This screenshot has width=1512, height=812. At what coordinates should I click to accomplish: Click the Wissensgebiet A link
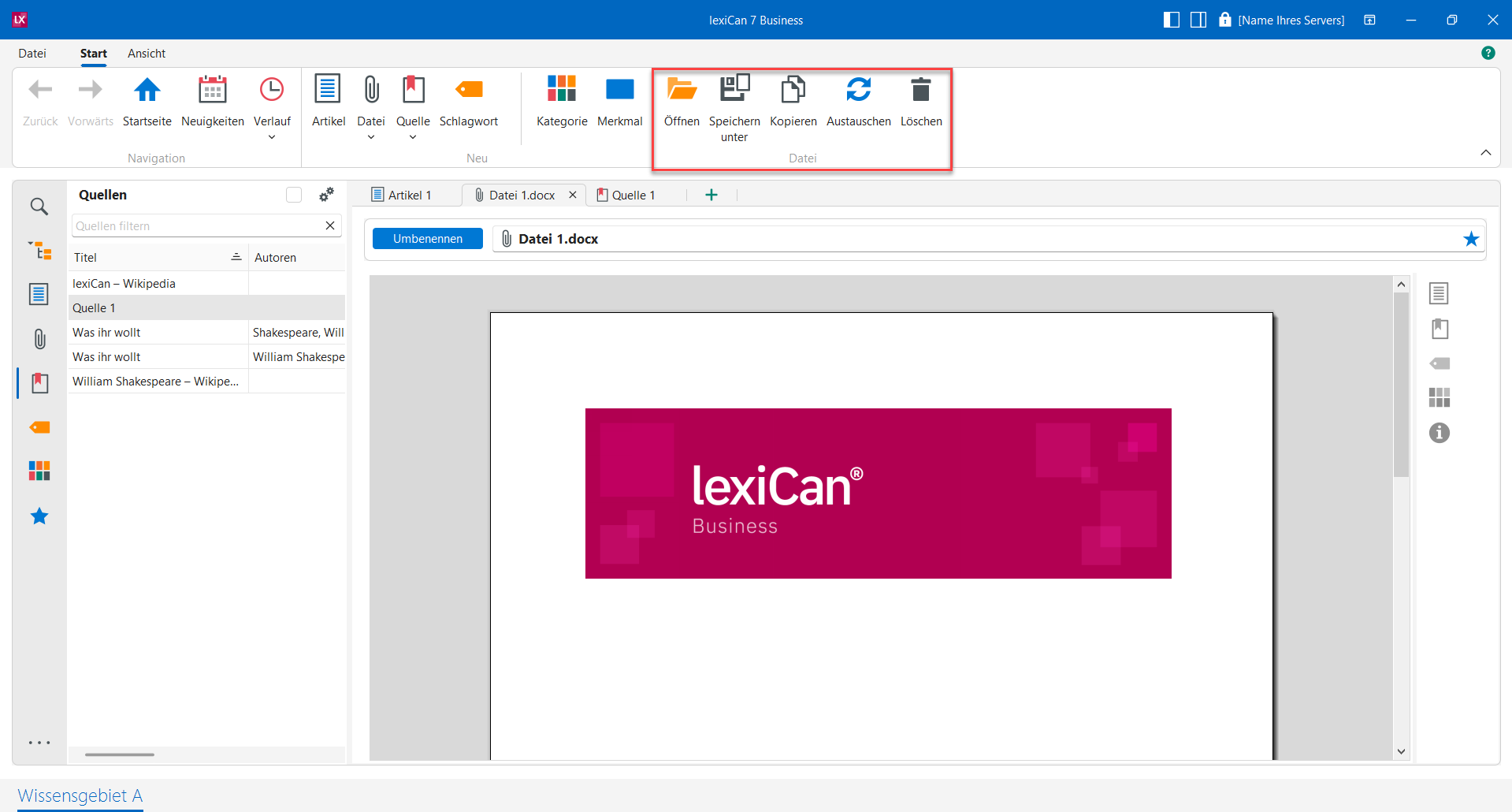click(x=80, y=795)
